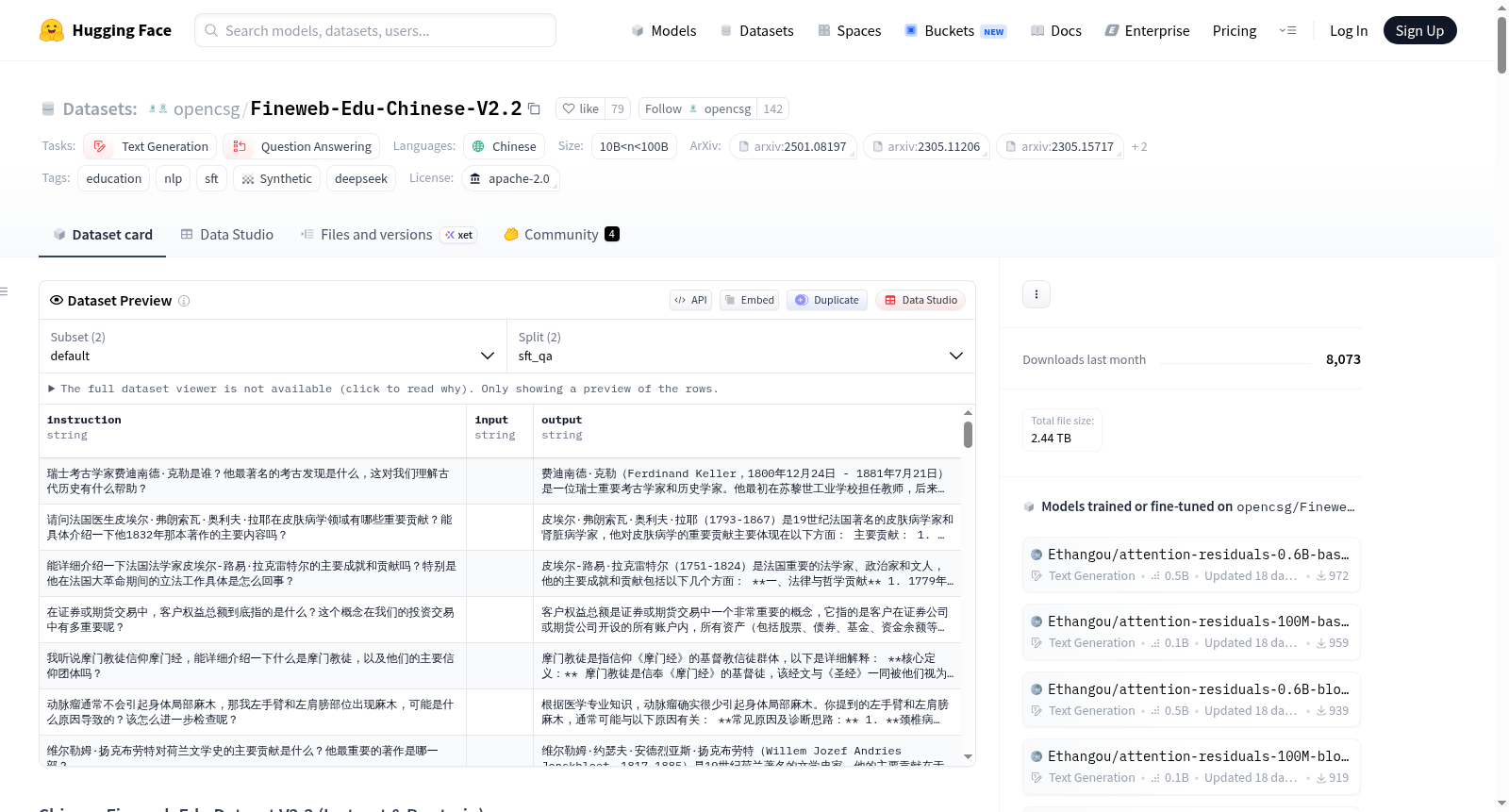Open the Split sft_qa dropdown

[x=740, y=346]
